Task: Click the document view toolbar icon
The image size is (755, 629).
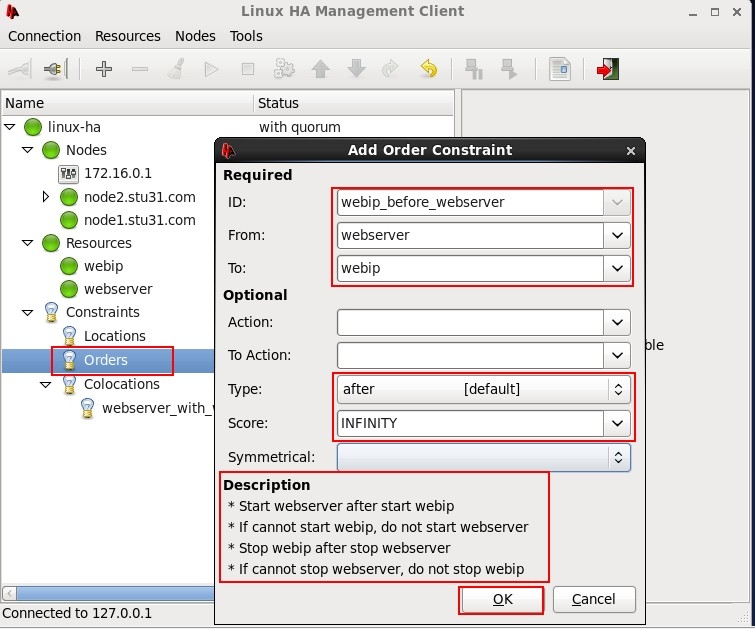Action: (x=560, y=69)
